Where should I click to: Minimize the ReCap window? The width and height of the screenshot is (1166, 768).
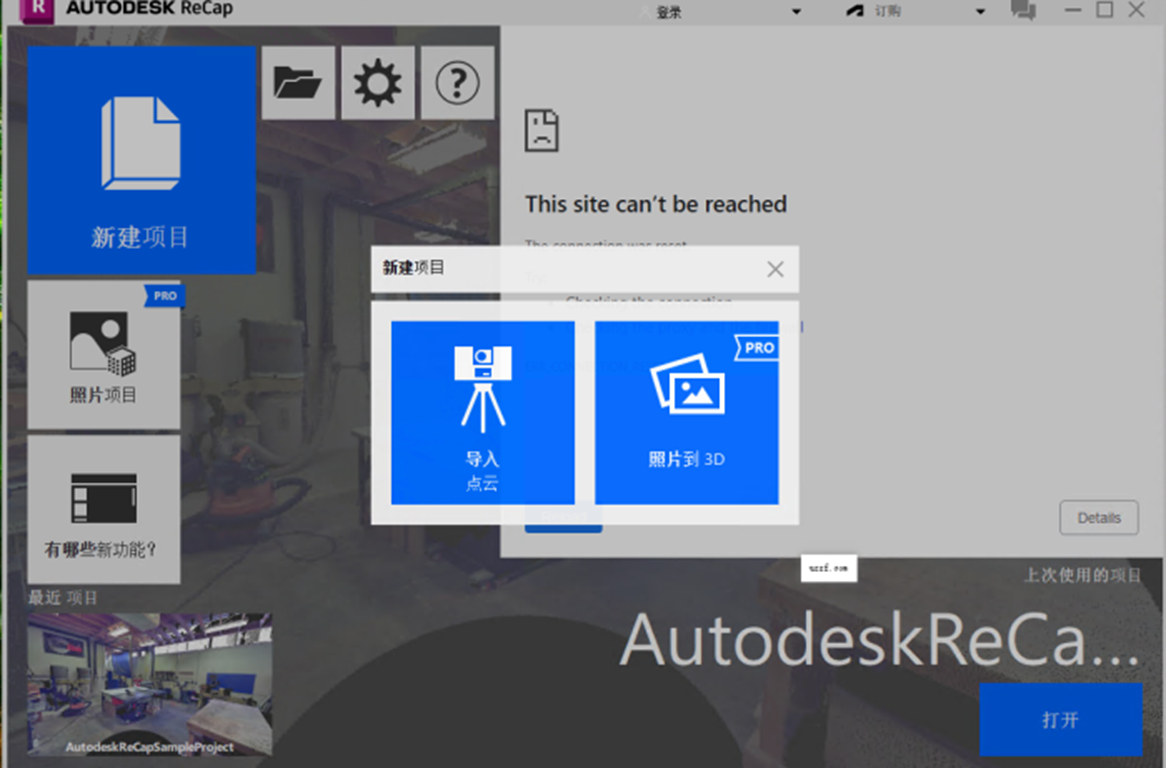click(1072, 10)
